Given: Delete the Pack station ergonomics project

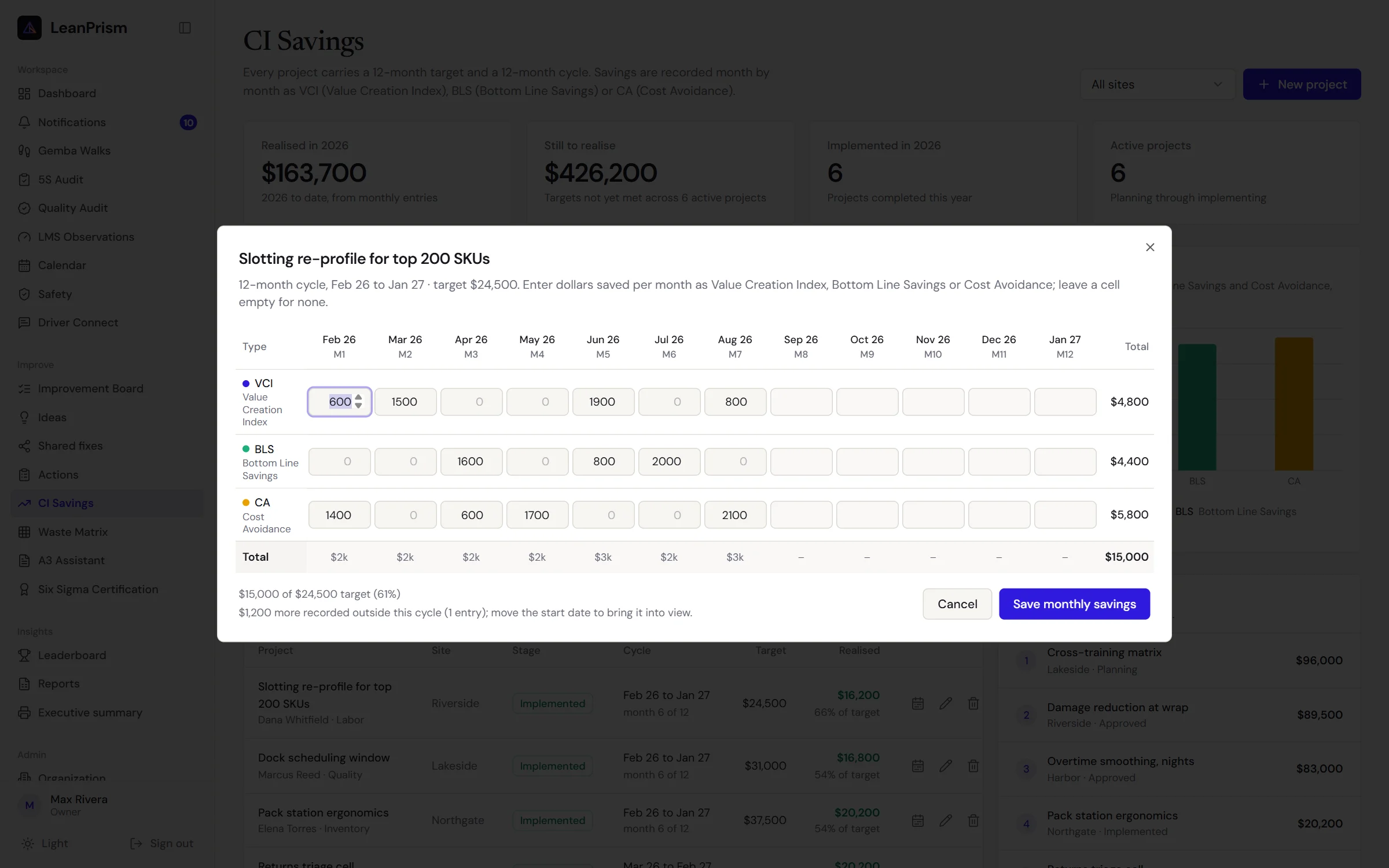Looking at the screenshot, I should (973, 820).
